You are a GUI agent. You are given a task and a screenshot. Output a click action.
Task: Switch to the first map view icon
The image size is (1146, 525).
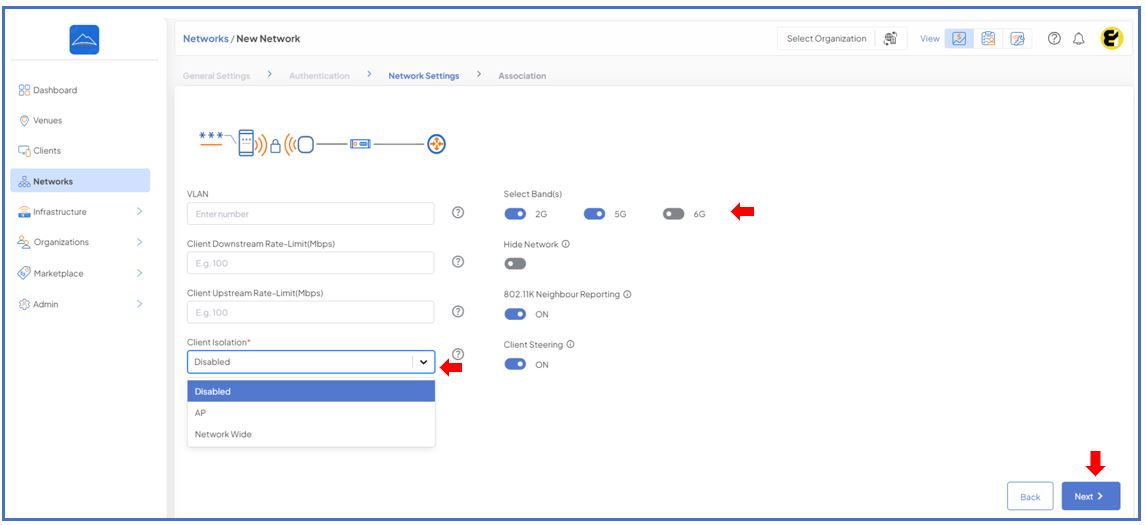(960, 39)
